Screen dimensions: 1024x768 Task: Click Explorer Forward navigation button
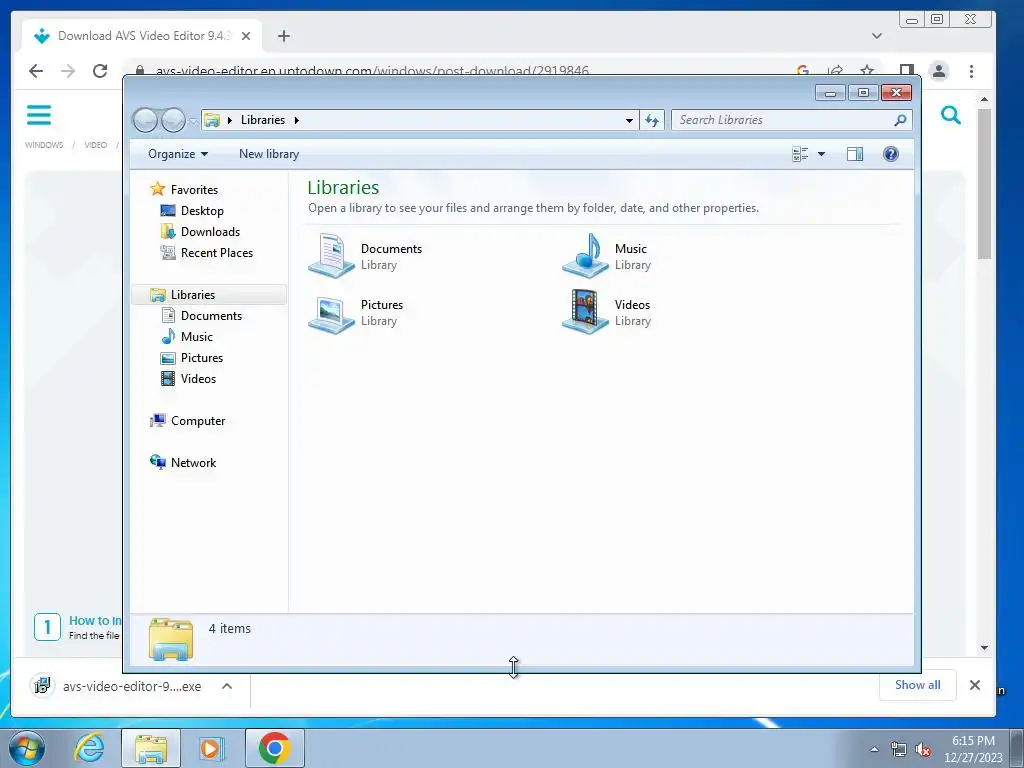click(173, 120)
